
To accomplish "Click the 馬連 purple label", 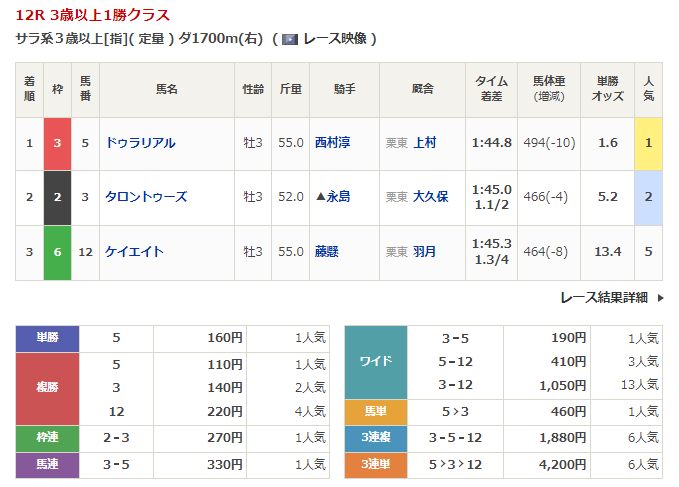I will pos(47,465).
